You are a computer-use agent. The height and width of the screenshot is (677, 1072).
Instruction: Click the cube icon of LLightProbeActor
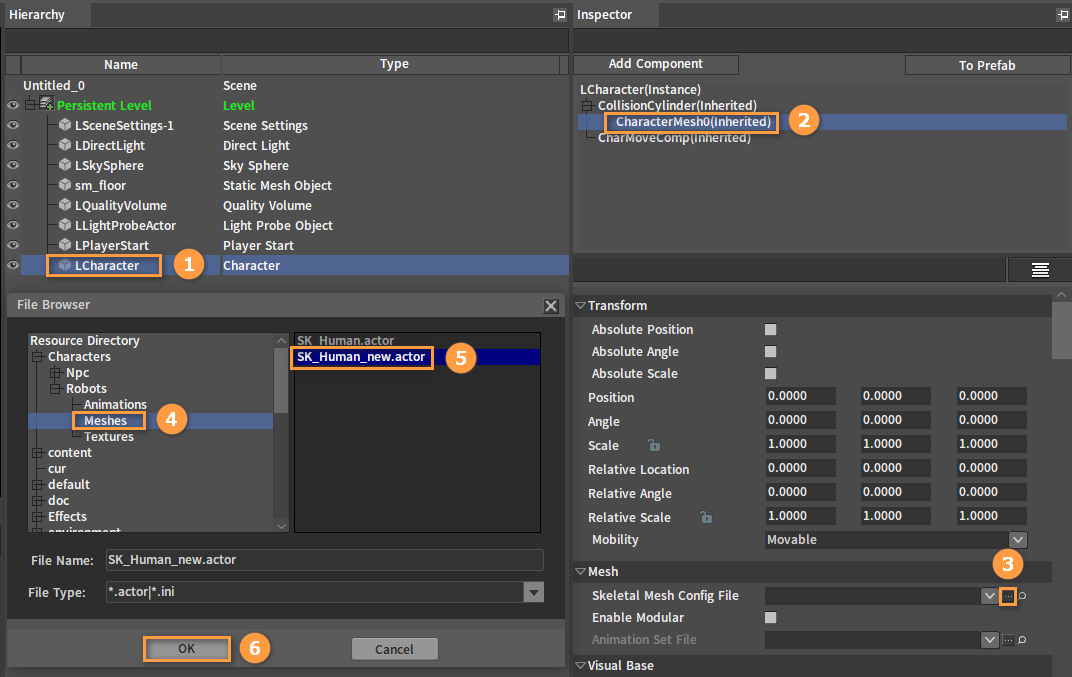point(65,224)
